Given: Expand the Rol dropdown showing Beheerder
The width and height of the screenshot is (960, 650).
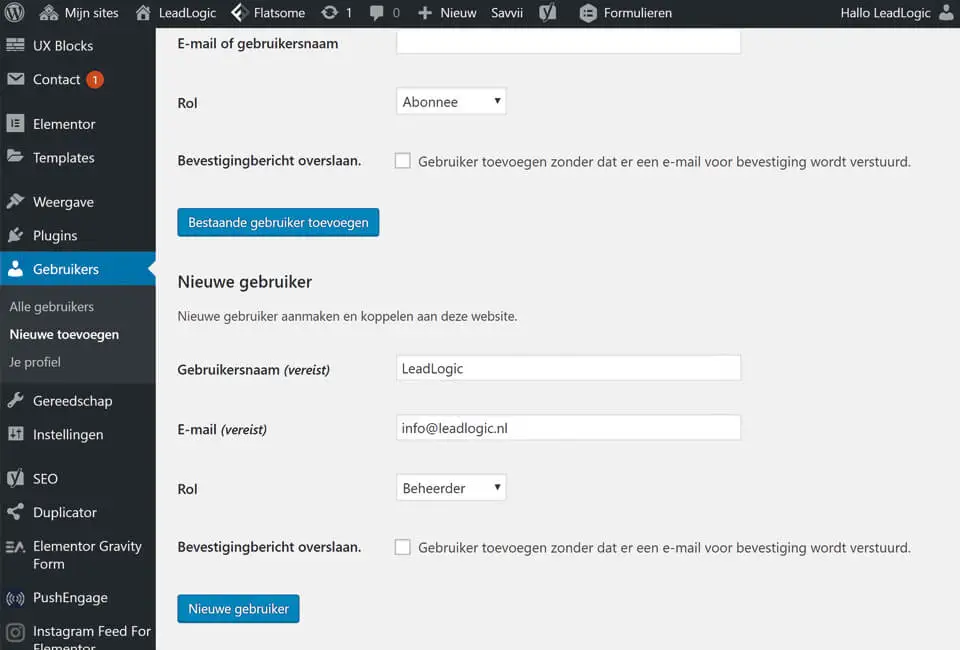Looking at the screenshot, I should [x=451, y=488].
